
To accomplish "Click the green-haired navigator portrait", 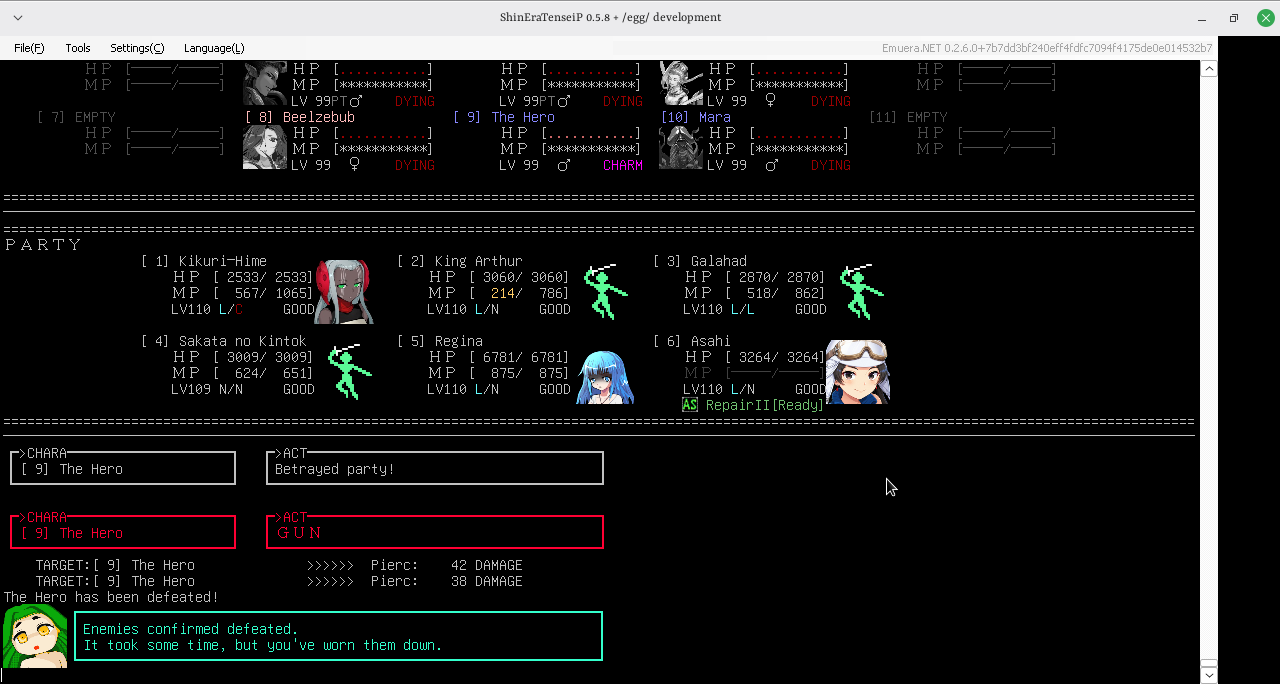I will click(x=34, y=636).
